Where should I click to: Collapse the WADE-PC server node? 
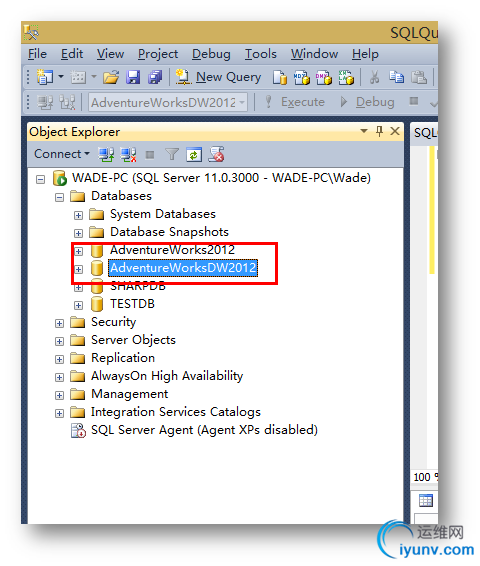(x=40, y=179)
